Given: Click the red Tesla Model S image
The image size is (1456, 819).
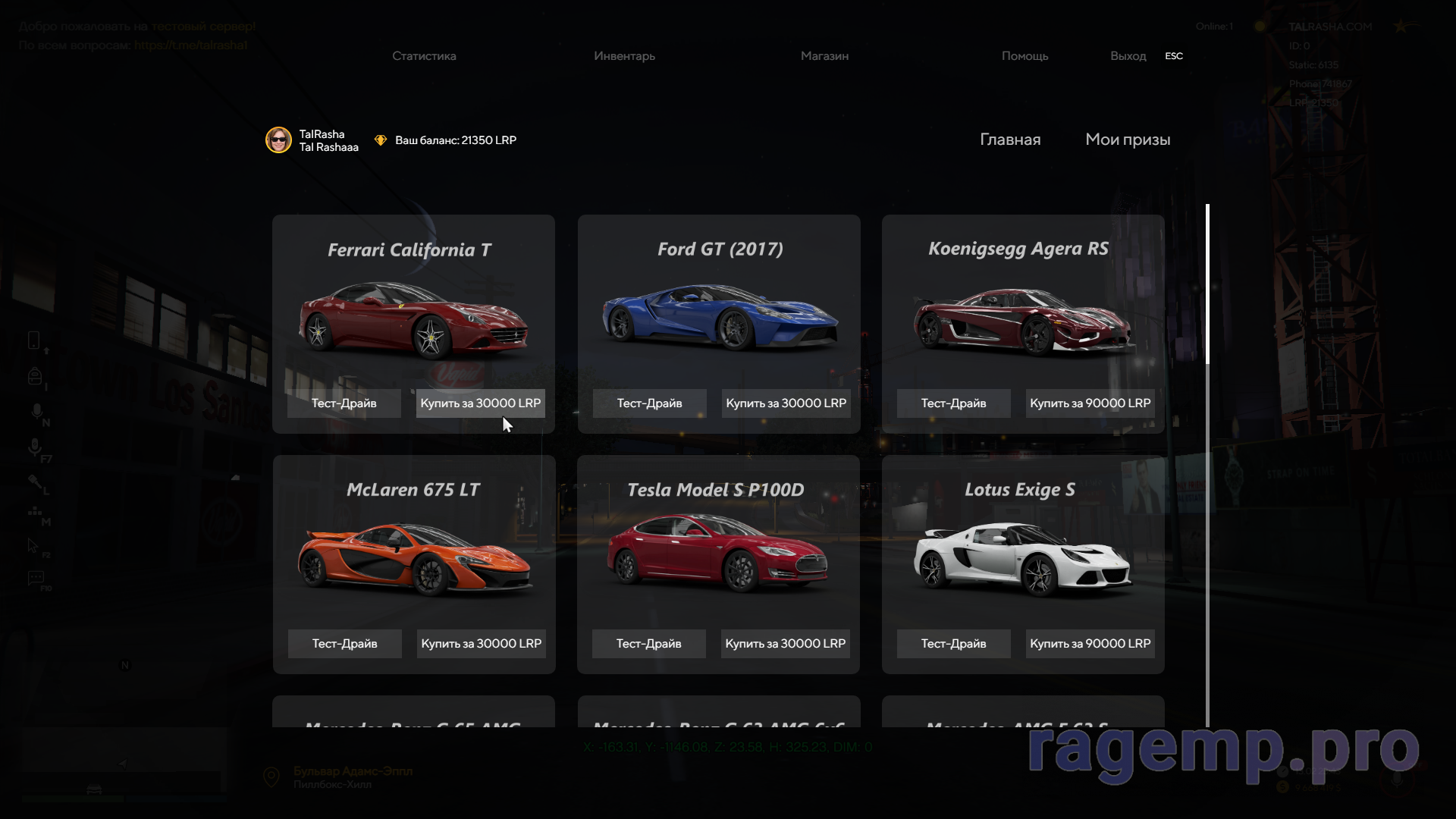Looking at the screenshot, I should click(717, 553).
